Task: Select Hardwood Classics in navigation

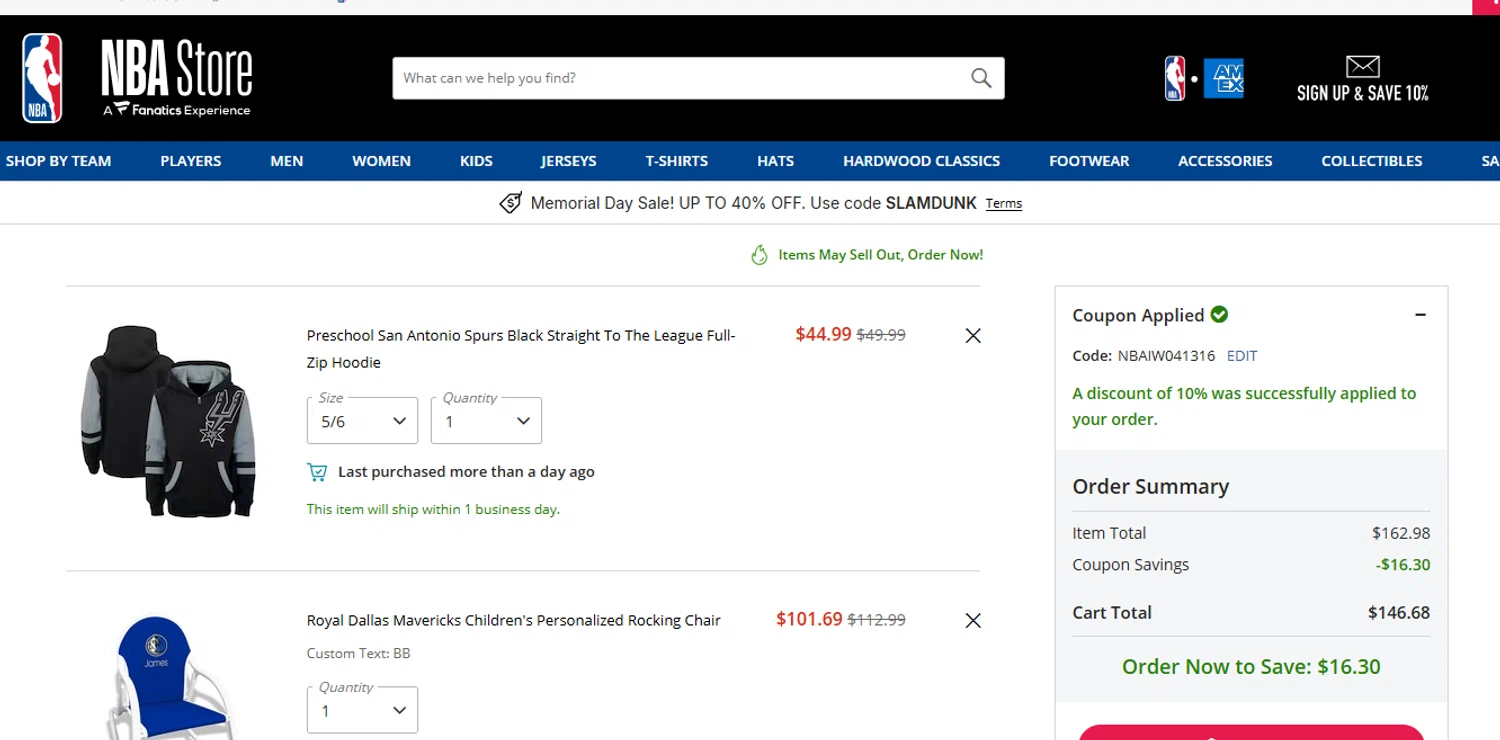Action: point(921,161)
